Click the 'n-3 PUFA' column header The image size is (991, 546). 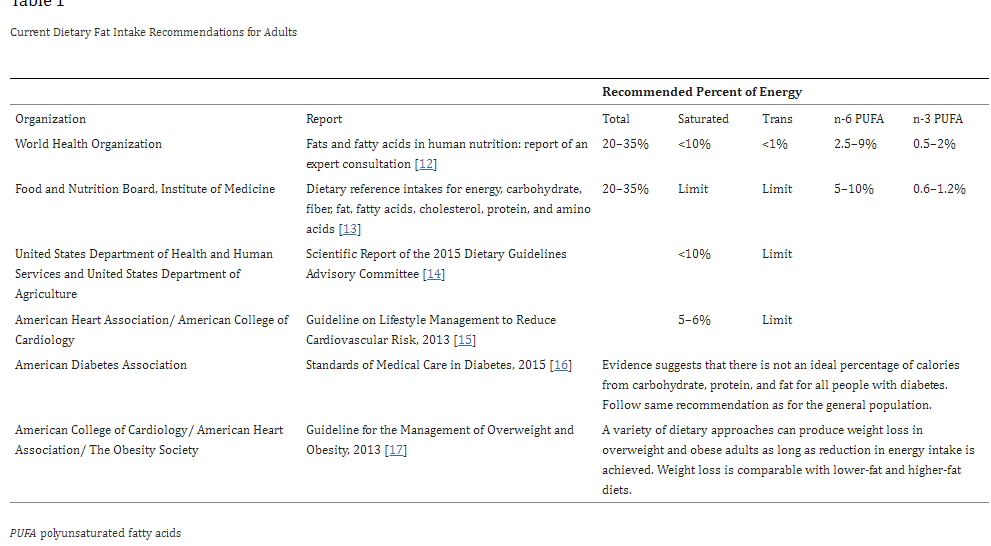pos(937,119)
